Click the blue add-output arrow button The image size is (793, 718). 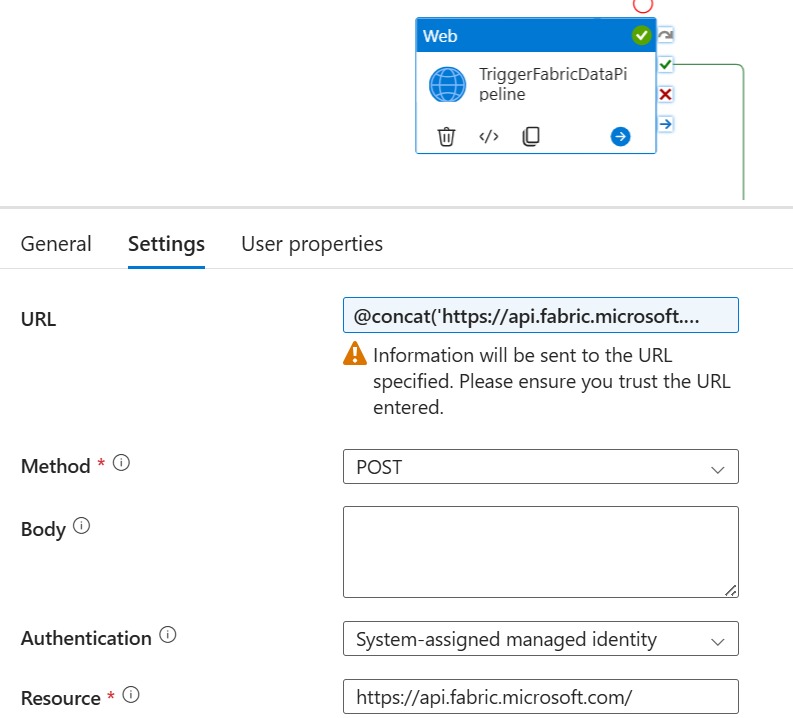[x=620, y=137]
